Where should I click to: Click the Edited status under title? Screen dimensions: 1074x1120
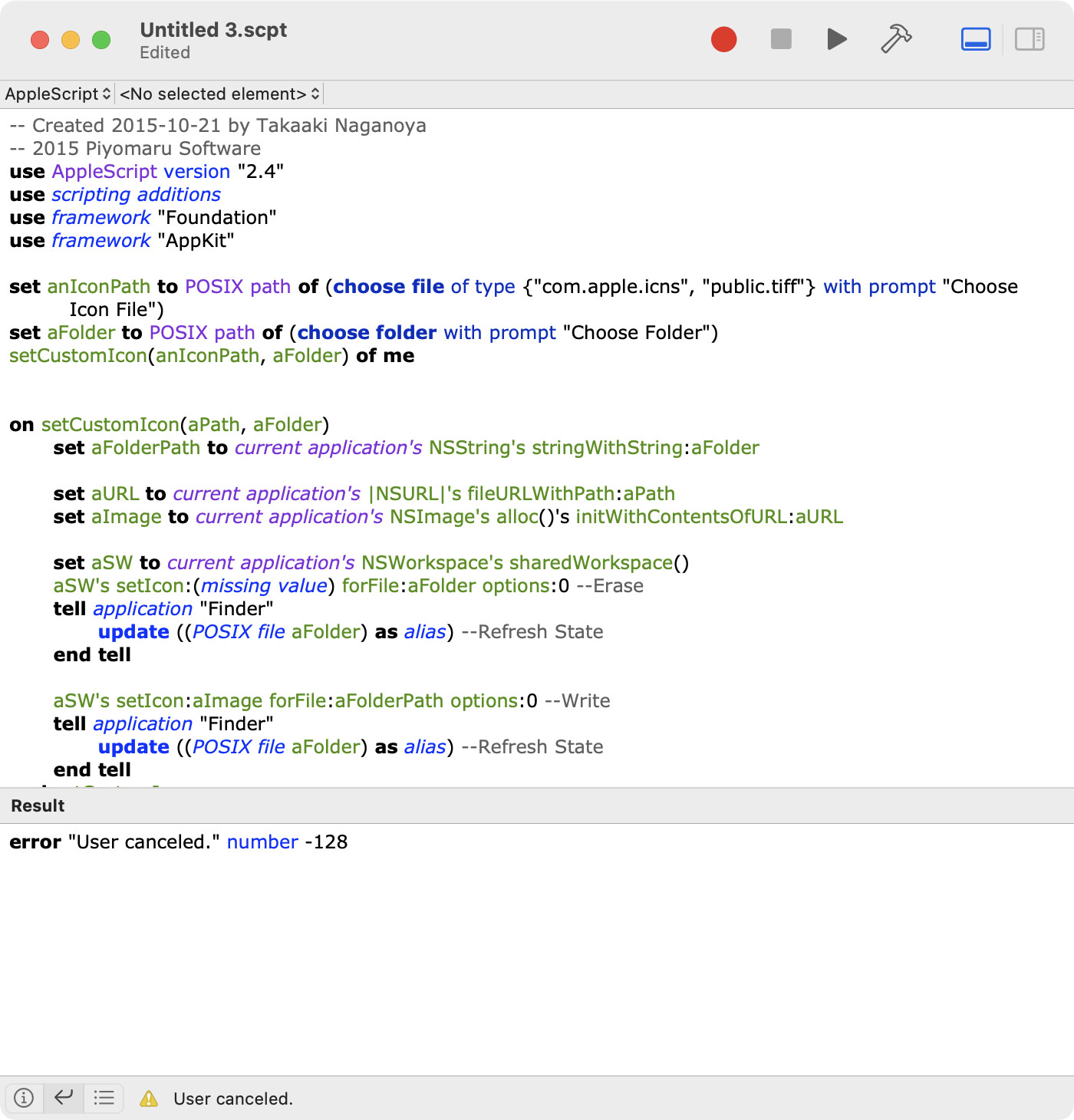point(165,53)
